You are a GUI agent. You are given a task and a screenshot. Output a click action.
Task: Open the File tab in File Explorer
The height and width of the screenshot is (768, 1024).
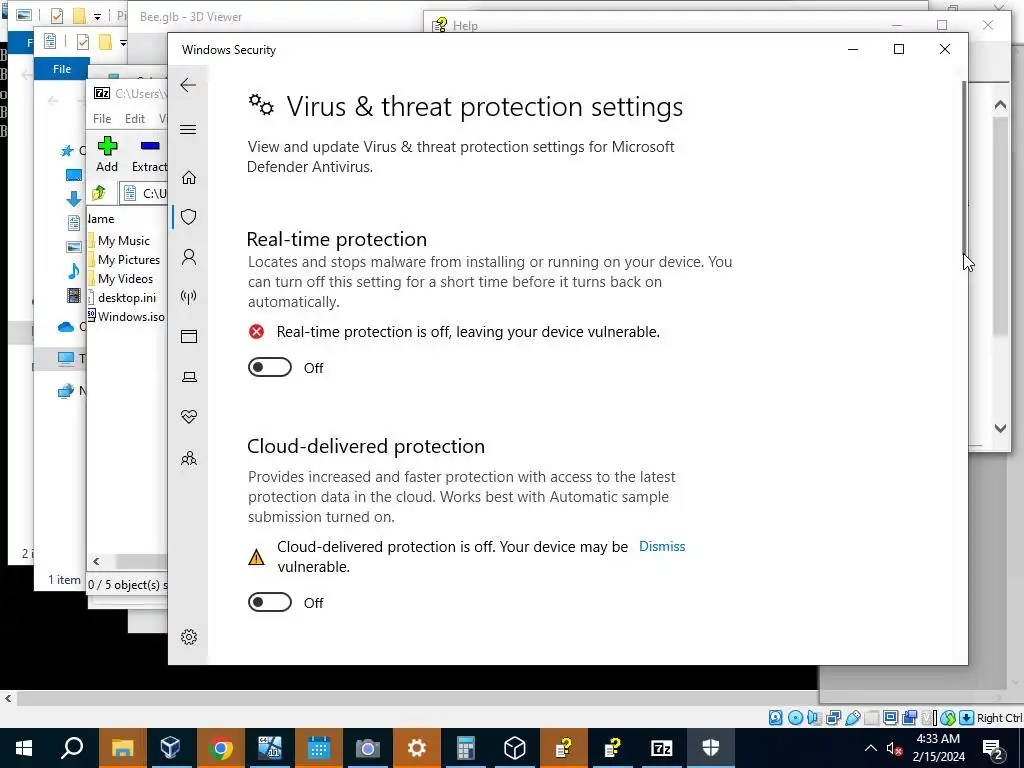[x=61, y=69]
